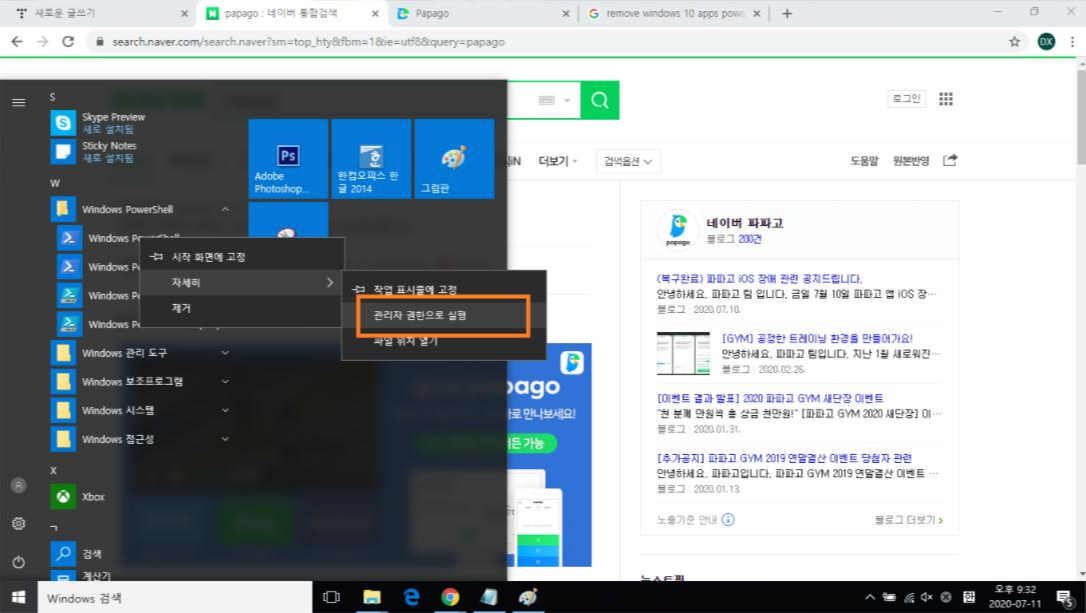Click Chrome address bar URL
Image resolution: width=1086 pixels, height=613 pixels.
tap(308, 42)
